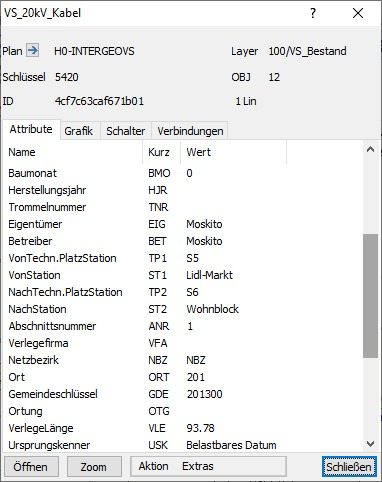Switch to the Grafik tab

pyautogui.click(x=78, y=131)
